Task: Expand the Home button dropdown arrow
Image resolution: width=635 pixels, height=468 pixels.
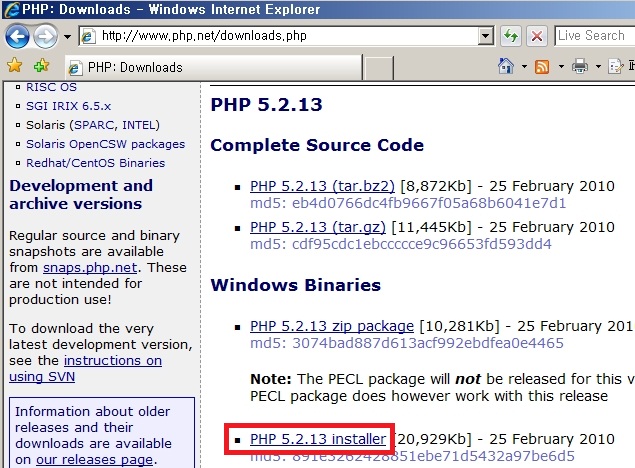Action: point(524,66)
